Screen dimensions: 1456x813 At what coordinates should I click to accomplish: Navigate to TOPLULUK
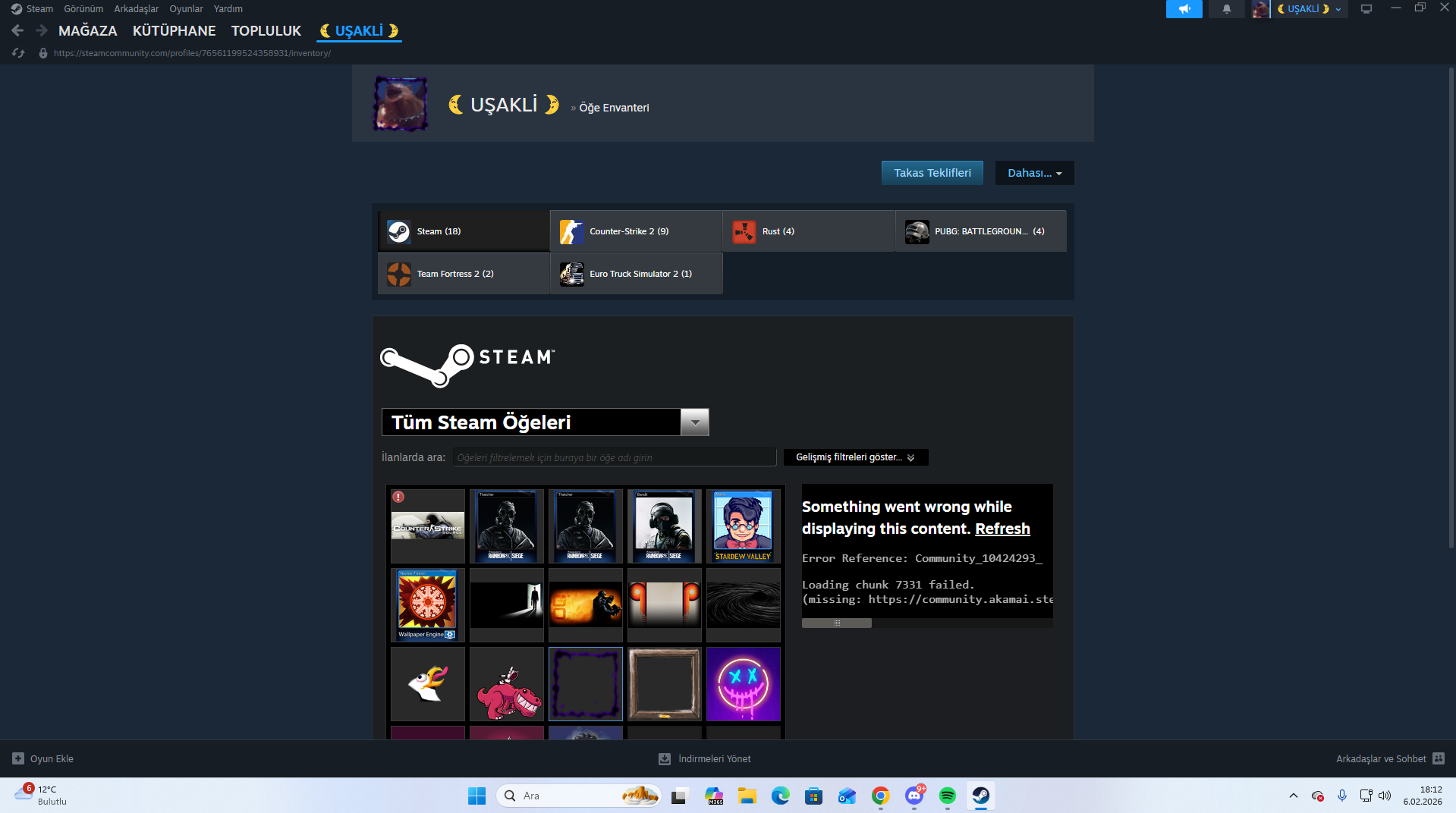tap(266, 31)
